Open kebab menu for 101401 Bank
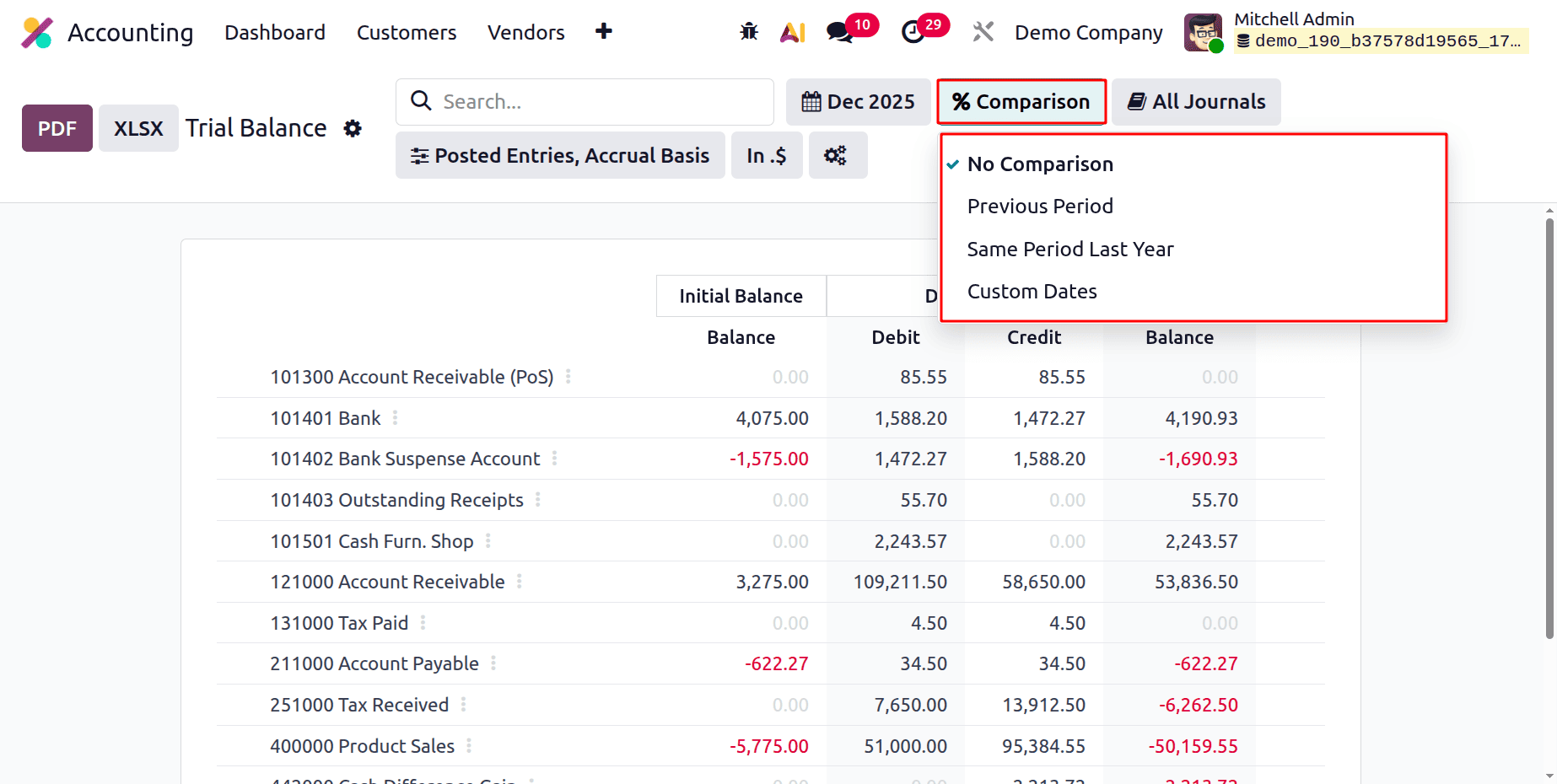The image size is (1557, 784). pyautogui.click(x=395, y=418)
